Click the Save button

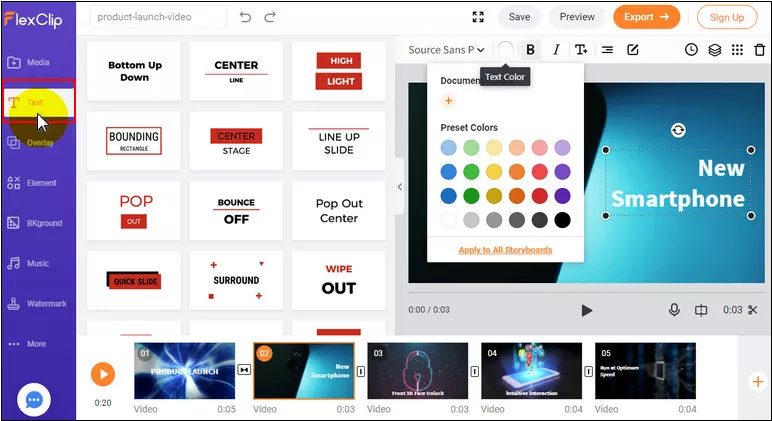pos(519,17)
